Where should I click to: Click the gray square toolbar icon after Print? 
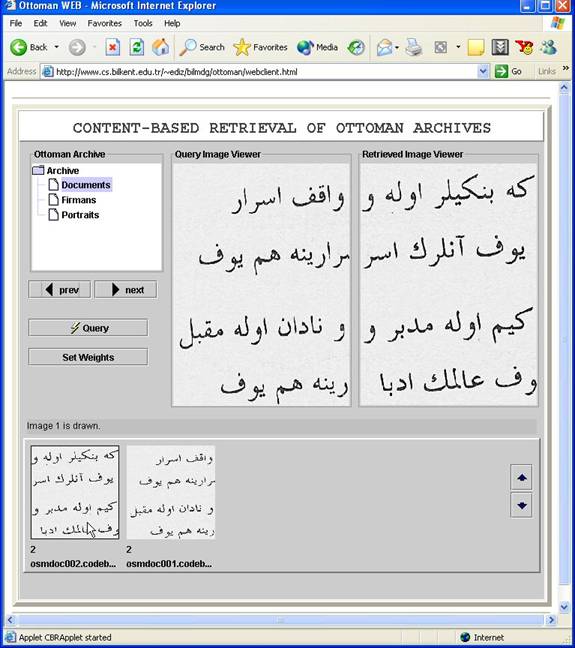pyautogui.click(x=441, y=48)
